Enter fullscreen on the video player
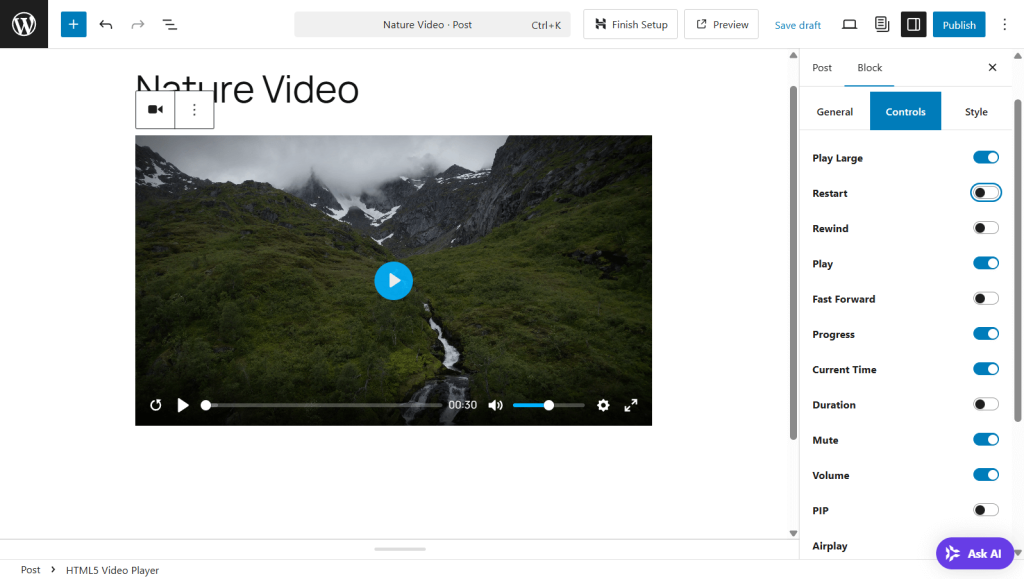 click(x=630, y=405)
